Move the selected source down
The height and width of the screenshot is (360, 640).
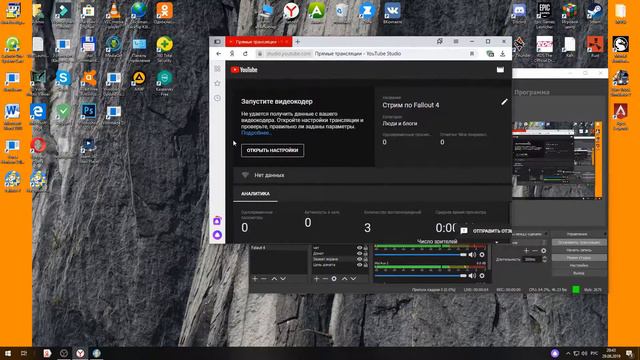point(353,279)
